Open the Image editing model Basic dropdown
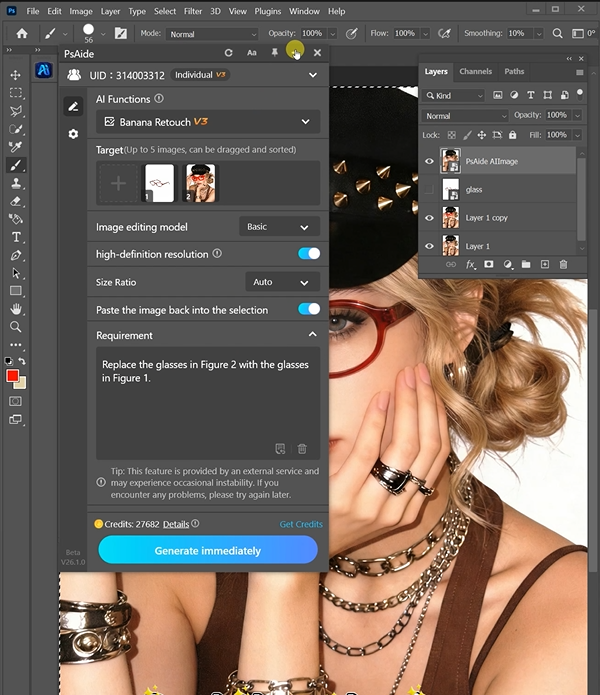 (280, 227)
